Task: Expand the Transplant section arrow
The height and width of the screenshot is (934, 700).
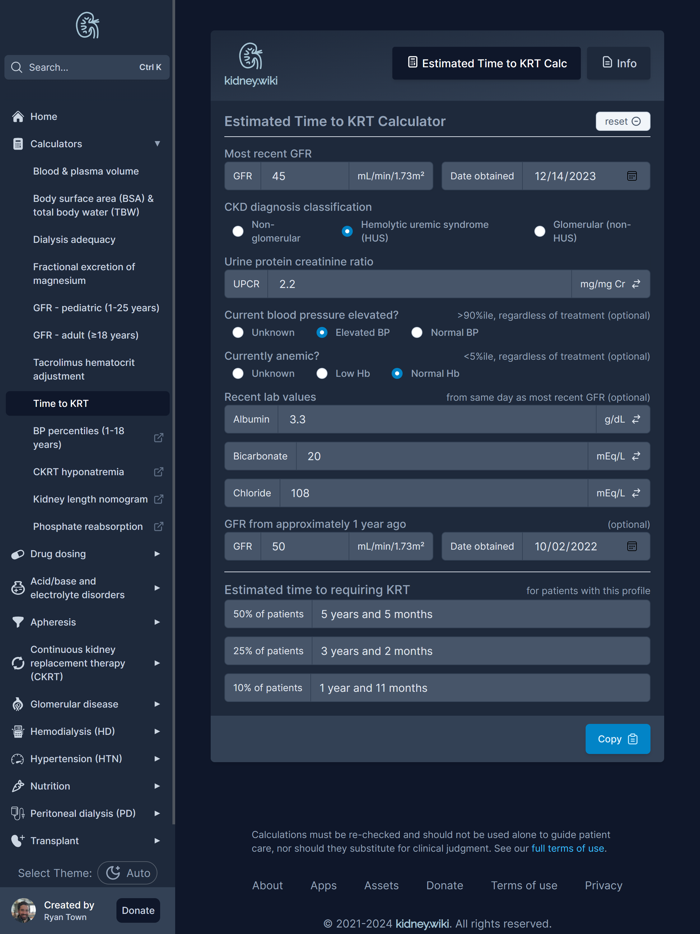Action: pos(157,841)
